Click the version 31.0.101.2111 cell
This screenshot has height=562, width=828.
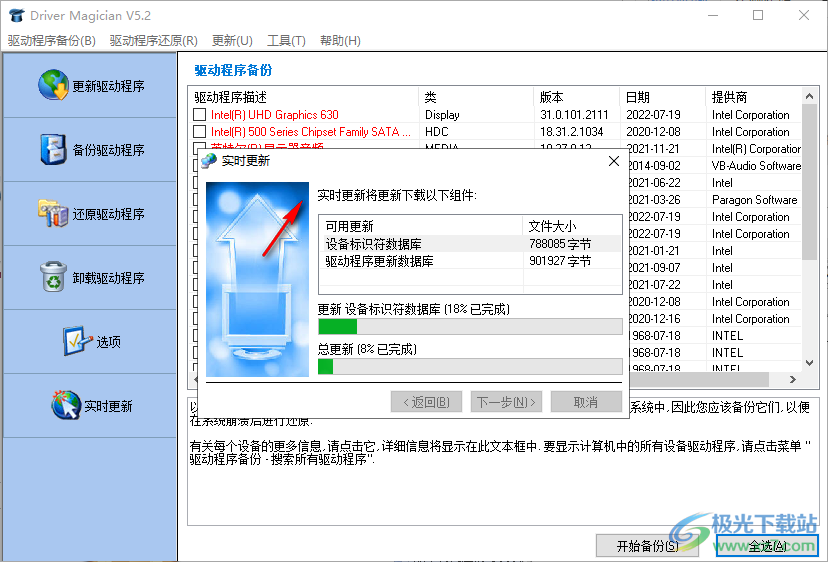[574, 115]
